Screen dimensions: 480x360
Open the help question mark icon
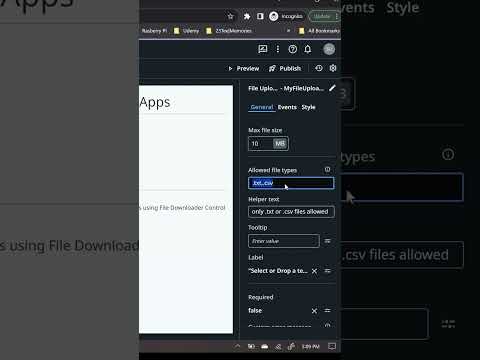293,49
